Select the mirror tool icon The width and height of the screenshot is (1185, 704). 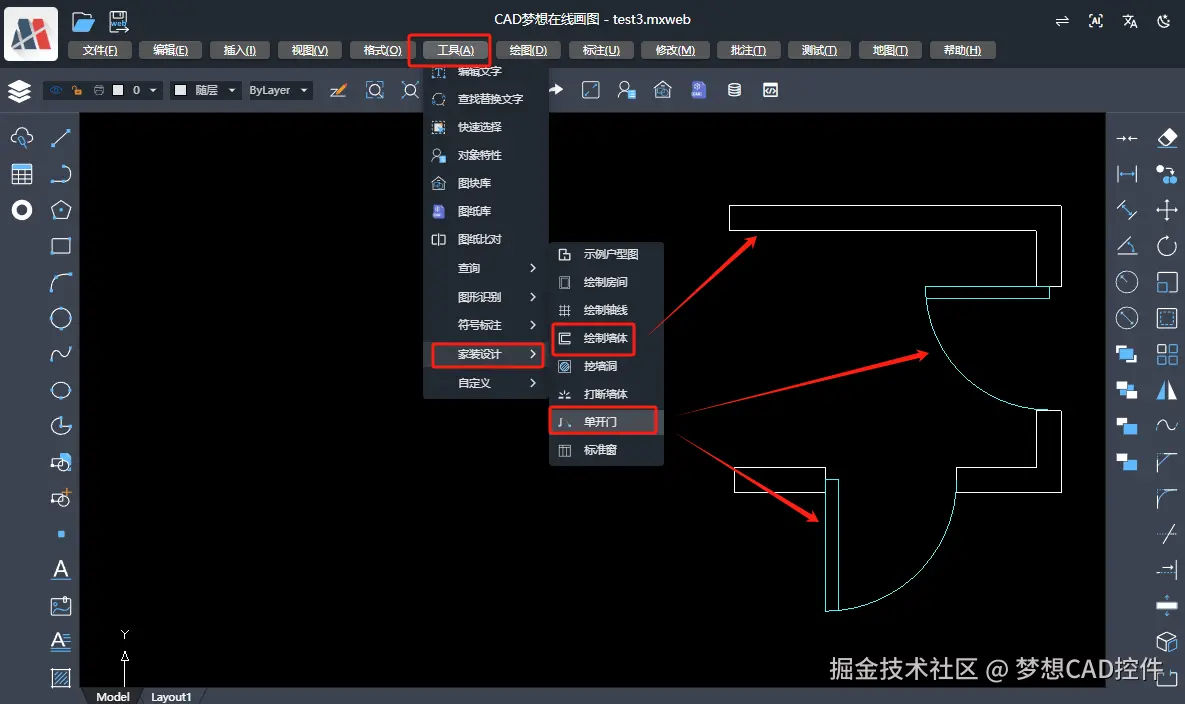[1167, 390]
